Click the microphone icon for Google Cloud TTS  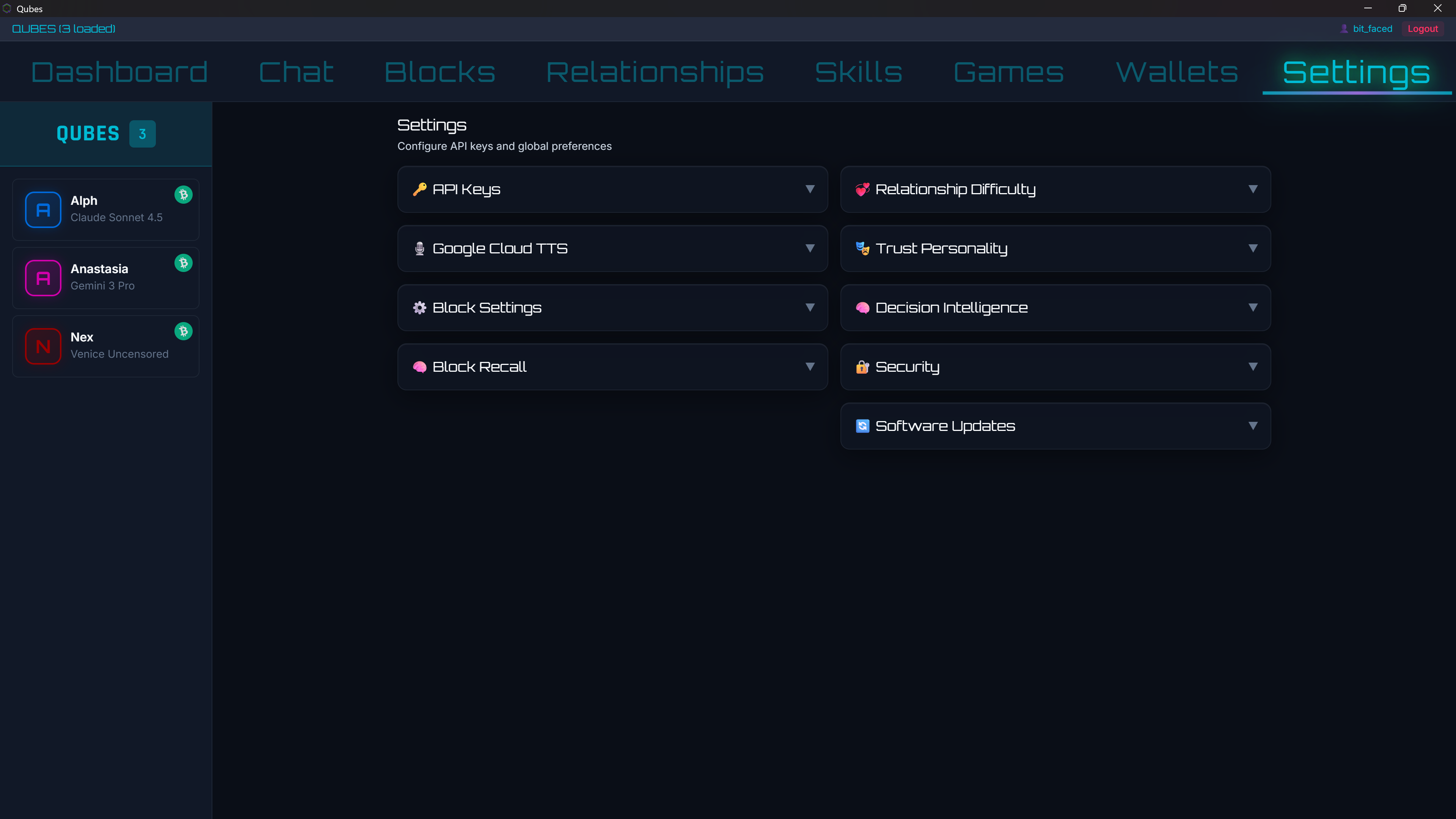pyautogui.click(x=419, y=249)
